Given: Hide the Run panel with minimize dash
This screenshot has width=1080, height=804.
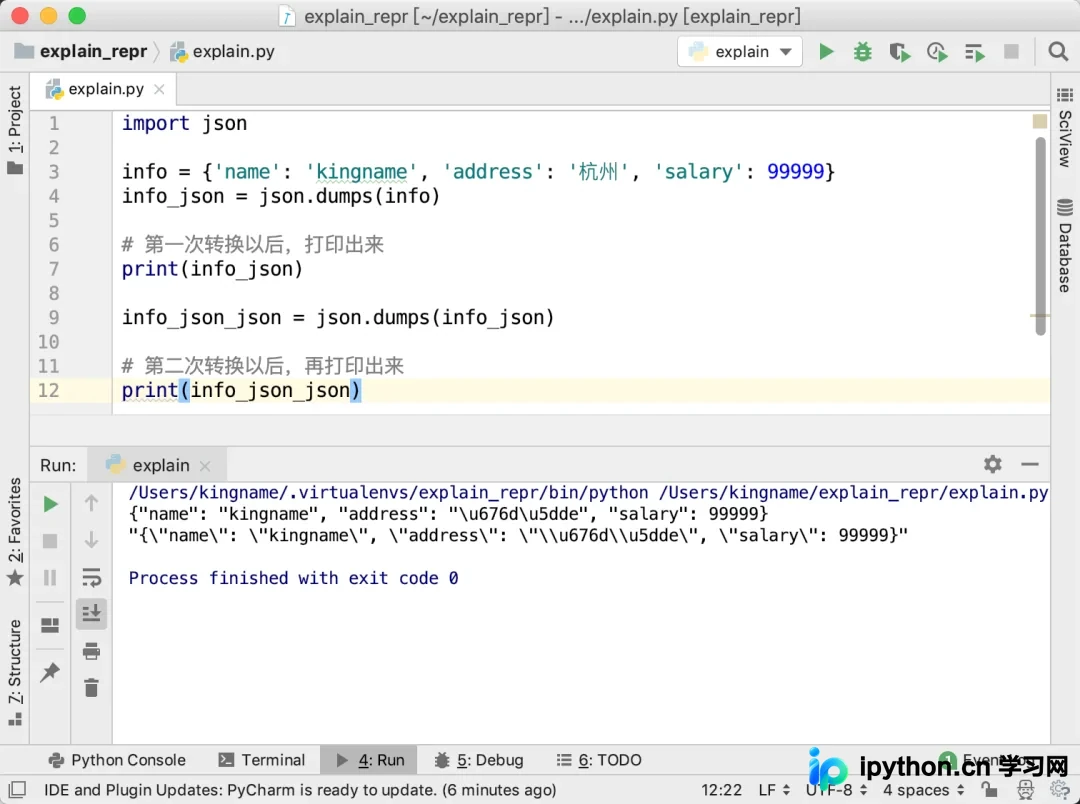Looking at the screenshot, I should (1030, 464).
